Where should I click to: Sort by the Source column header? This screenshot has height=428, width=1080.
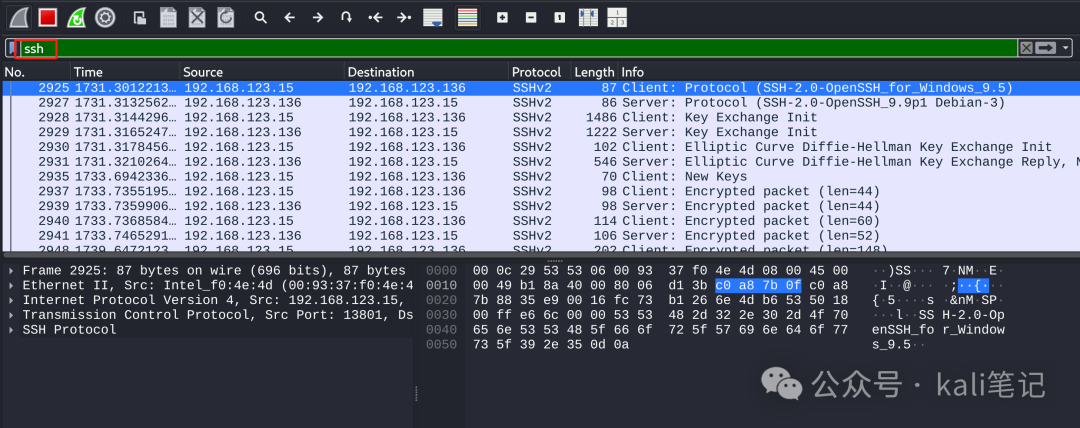262,72
